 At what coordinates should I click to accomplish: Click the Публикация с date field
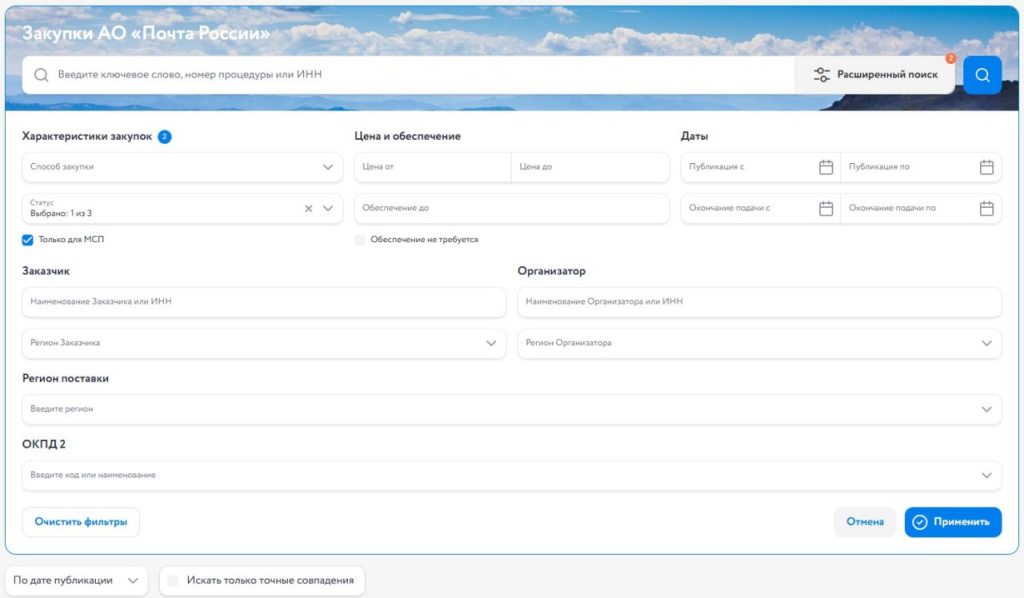[760, 167]
